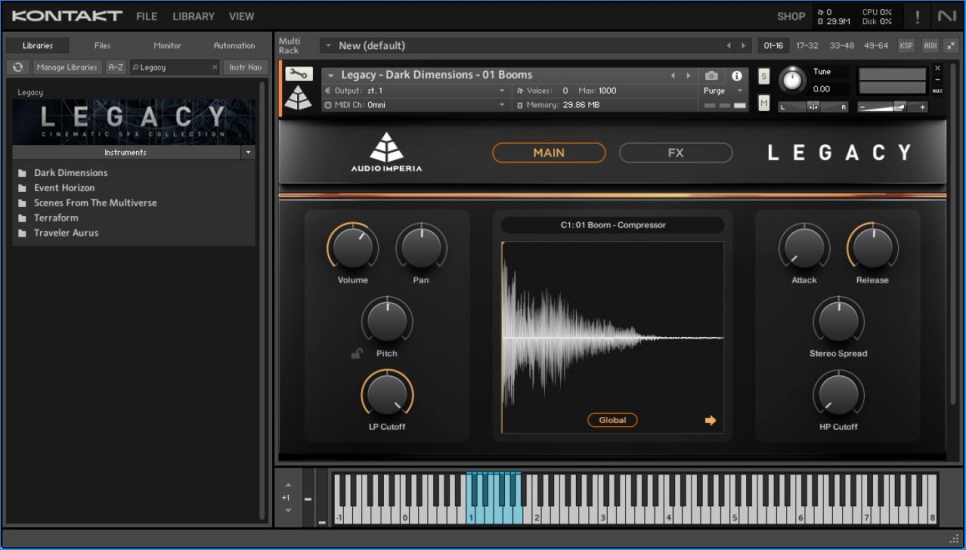The image size is (966, 550).
Task: Open the Purge dropdown menu
Action: (x=723, y=90)
